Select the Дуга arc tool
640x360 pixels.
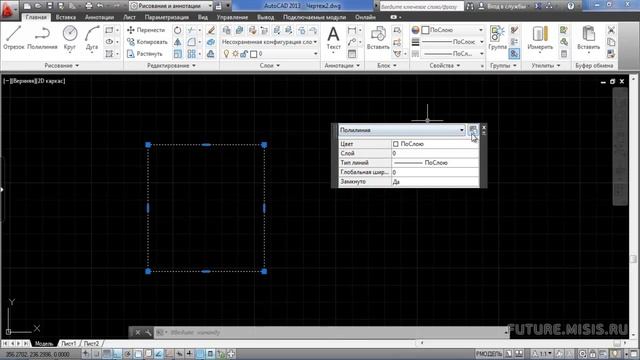(x=92, y=38)
